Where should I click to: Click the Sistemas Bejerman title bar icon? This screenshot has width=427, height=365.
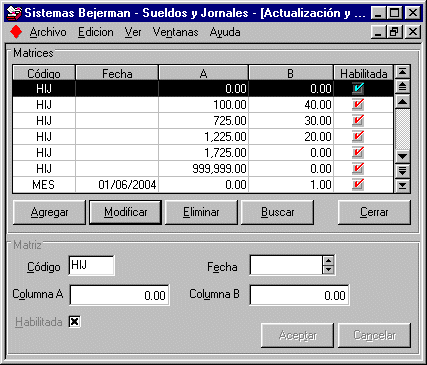[x=14, y=13]
